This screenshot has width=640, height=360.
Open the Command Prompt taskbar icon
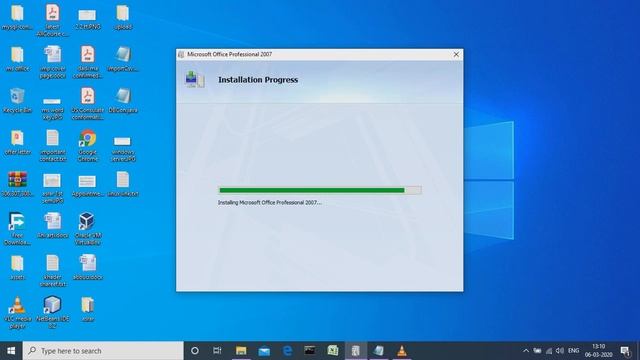[x=310, y=351]
